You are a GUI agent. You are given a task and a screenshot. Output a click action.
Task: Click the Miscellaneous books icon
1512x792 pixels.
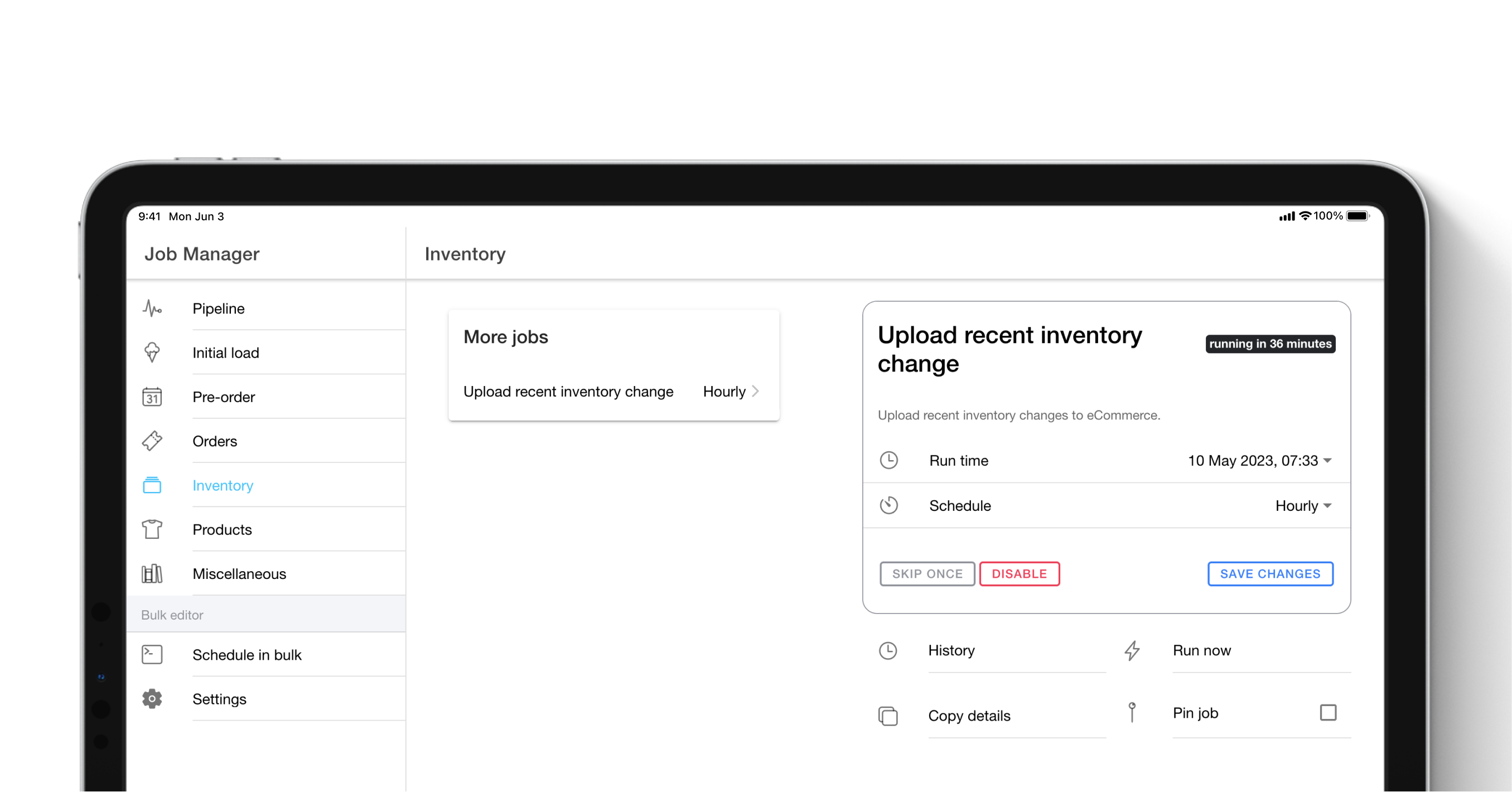tap(152, 573)
